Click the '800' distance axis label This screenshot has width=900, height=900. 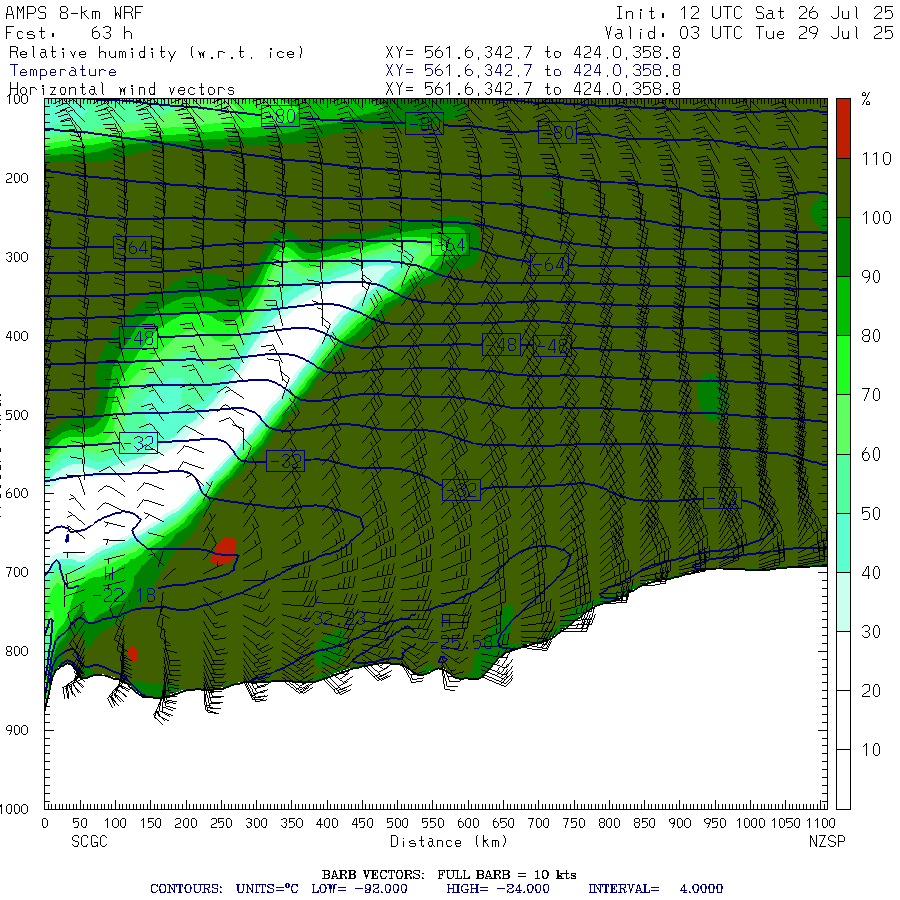[x=609, y=824]
